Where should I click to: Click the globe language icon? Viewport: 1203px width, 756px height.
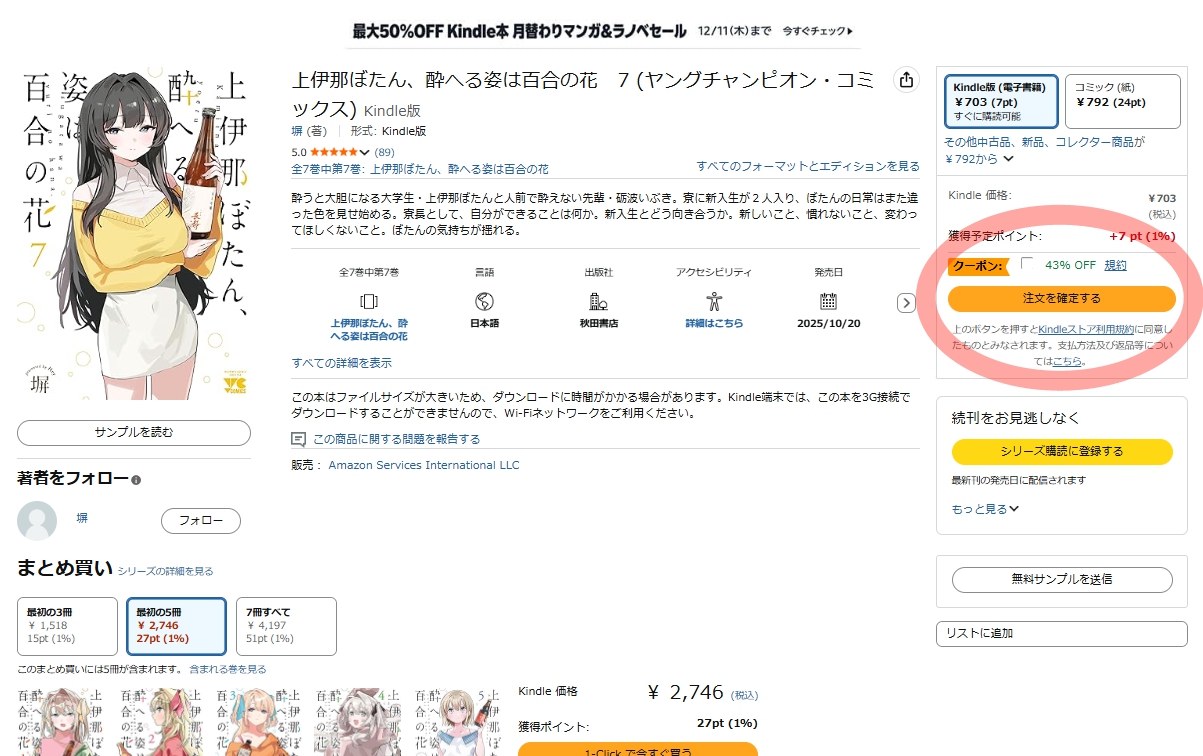pos(484,301)
